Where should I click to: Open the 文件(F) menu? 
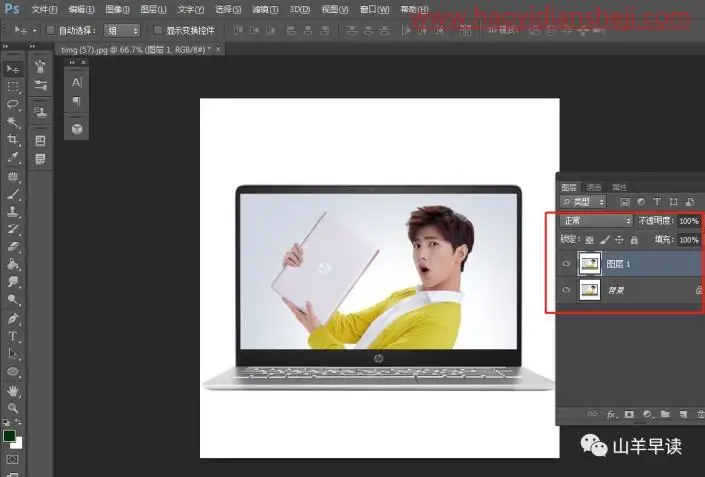click(44, 9)
